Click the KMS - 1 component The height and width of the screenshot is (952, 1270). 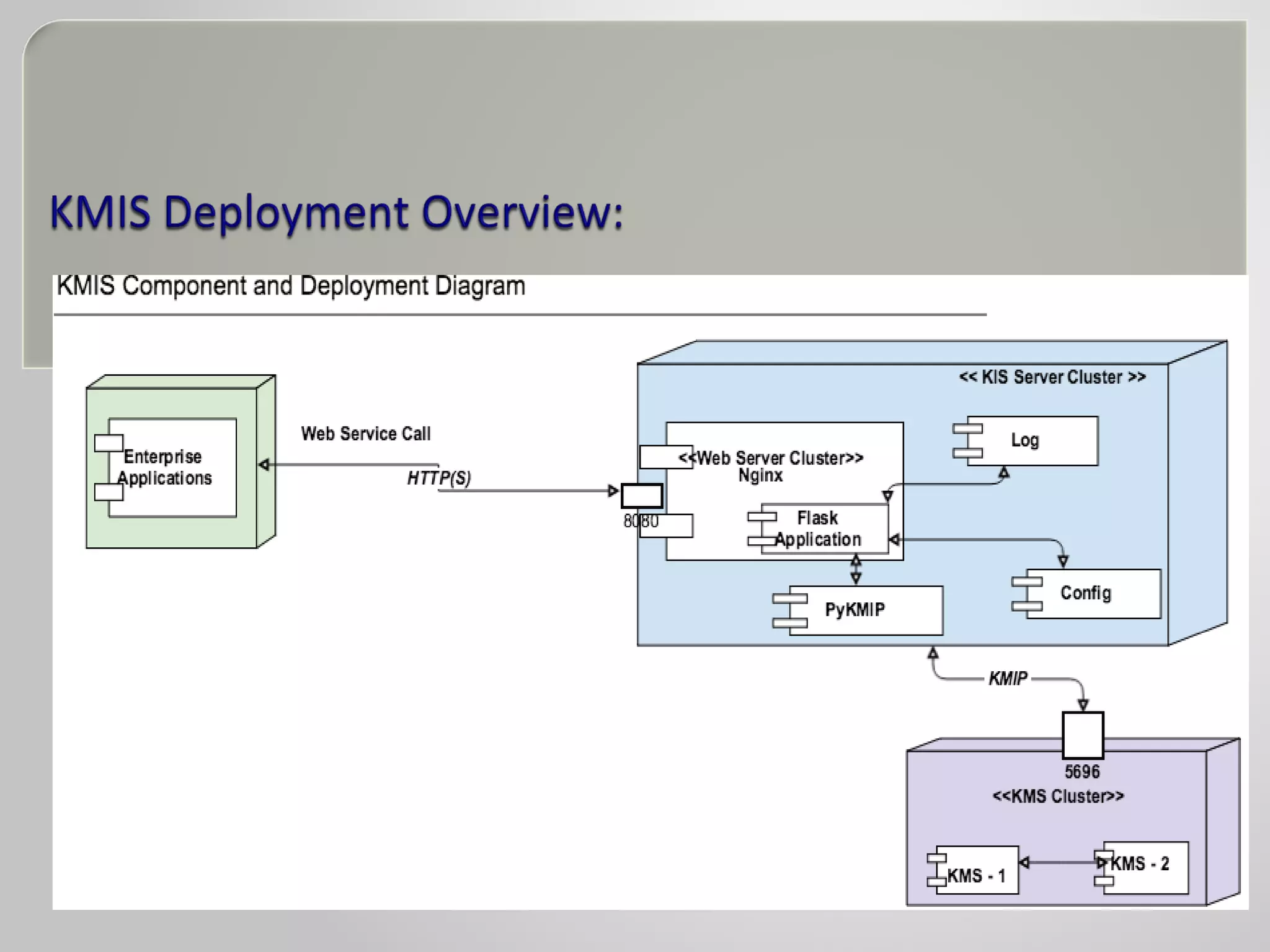[x=977, y=870]
